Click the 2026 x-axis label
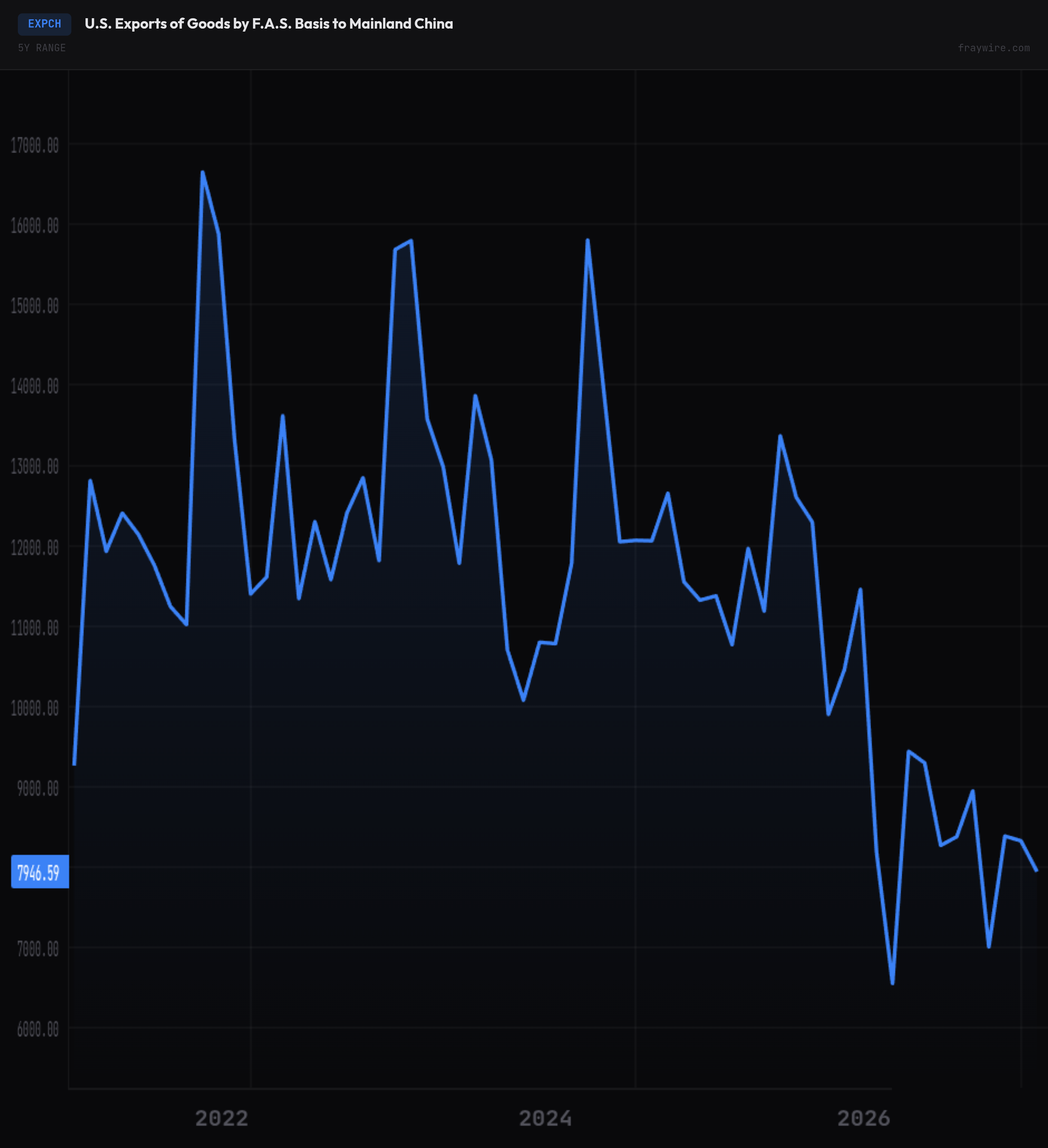The height and width of the screenshot is (1148, 1048). click(x=863, y=1118)
